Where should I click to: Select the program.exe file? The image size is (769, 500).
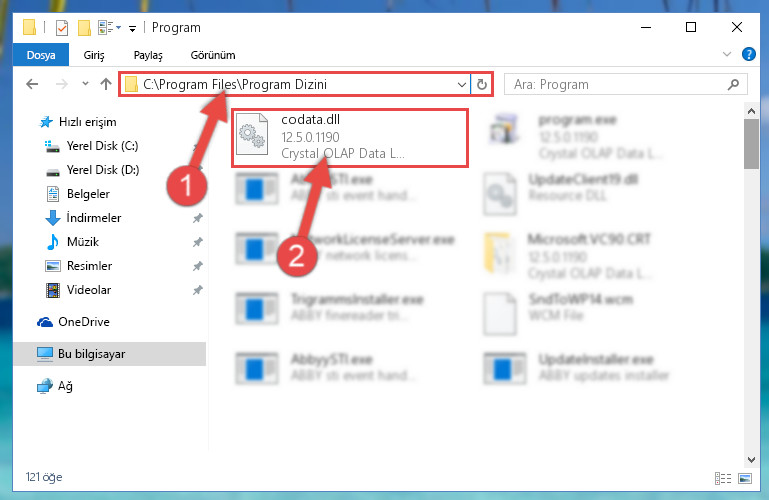tap(577, 136)
